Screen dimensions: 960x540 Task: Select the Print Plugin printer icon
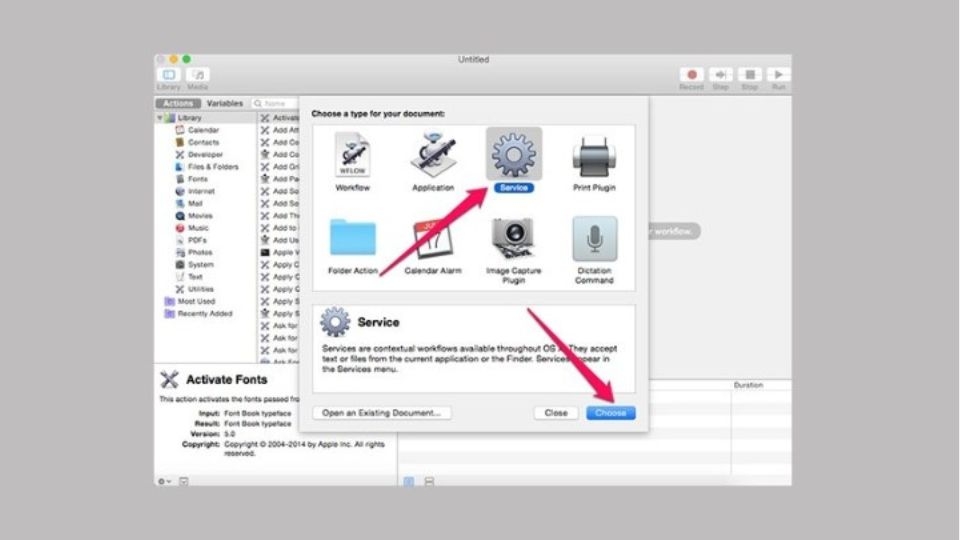[594, 157]
